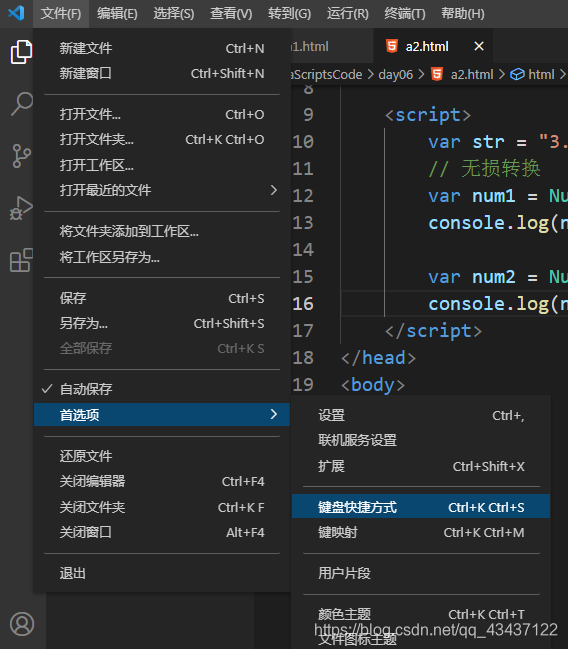568x649 pixels.
Task: Click variable num1 on line 12
Action: click(x=493, y=196)
